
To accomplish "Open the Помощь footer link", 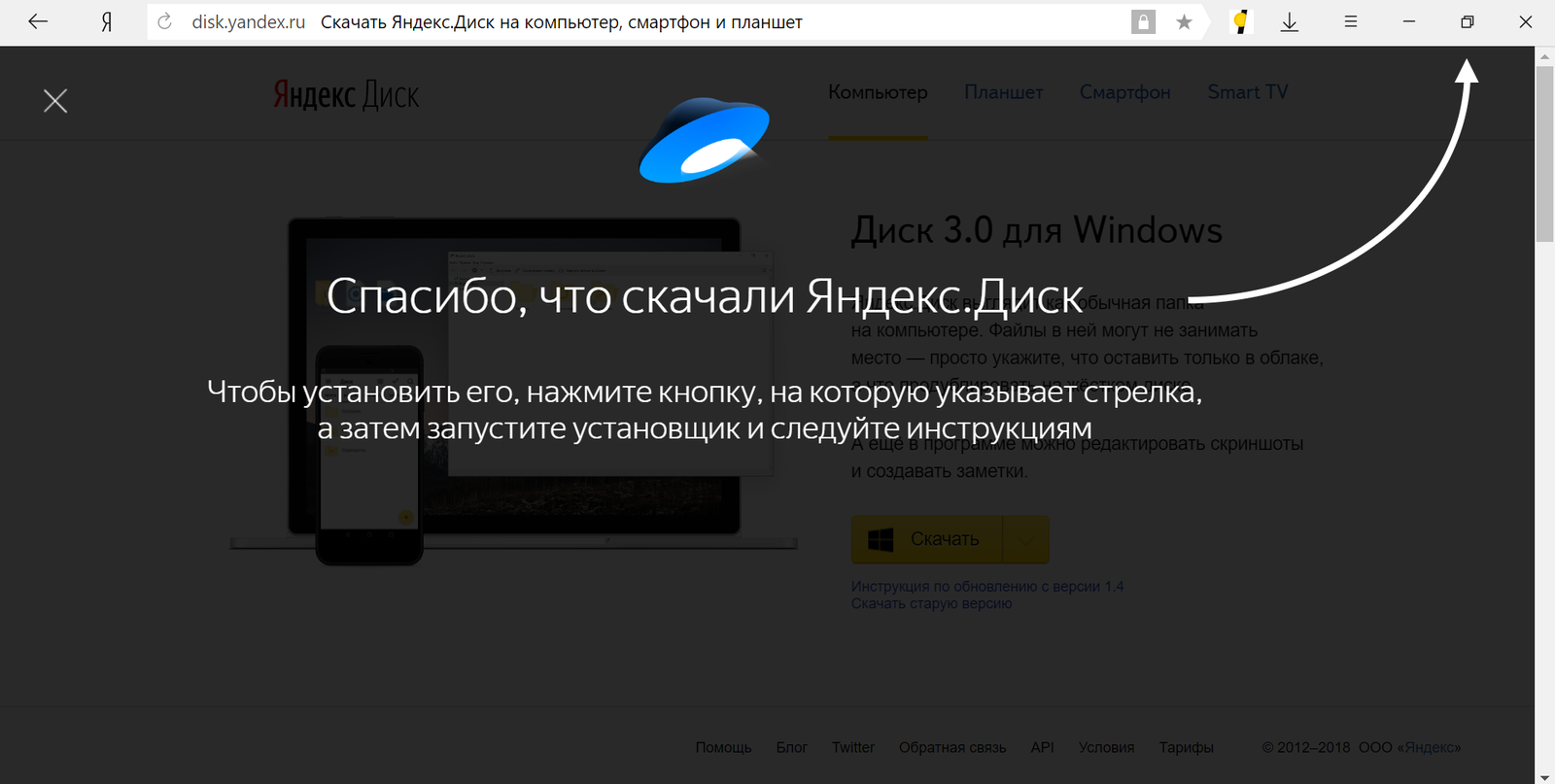I will tap(723, 747).
